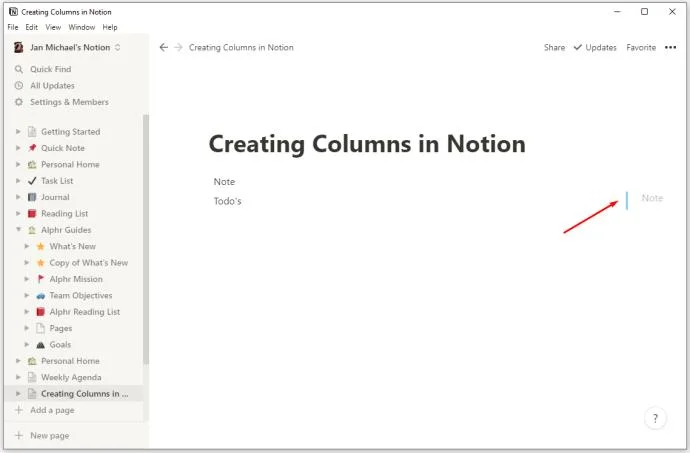
Task: Click the Settings & Members gear icon
Action: [x=18, y=102]
